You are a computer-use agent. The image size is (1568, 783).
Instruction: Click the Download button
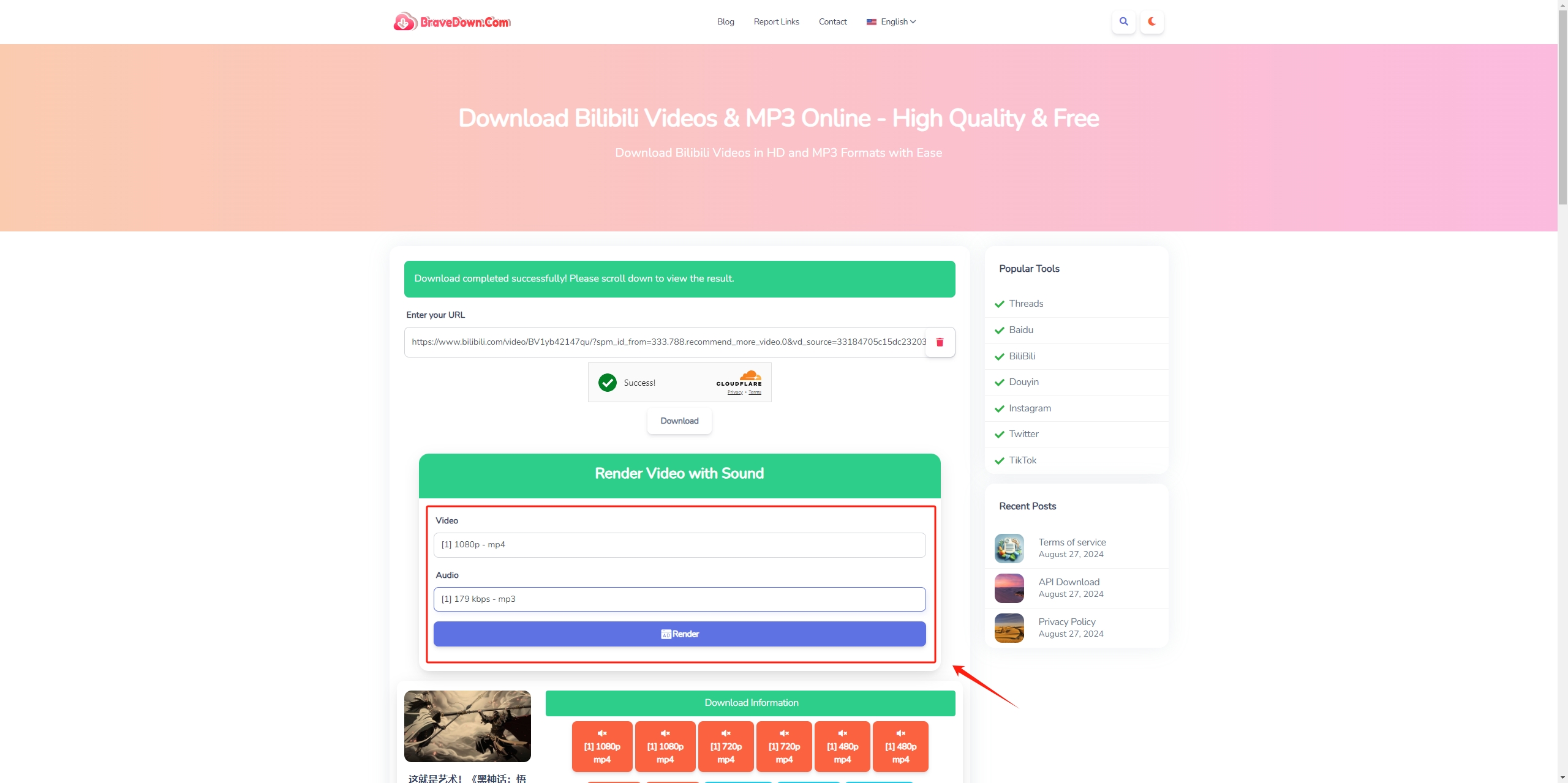[679, 420]
